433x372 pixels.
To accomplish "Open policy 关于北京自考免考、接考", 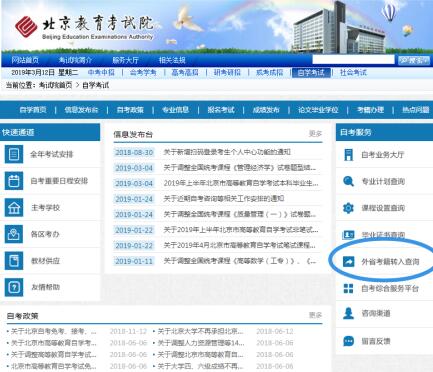I will coord(53,331).
